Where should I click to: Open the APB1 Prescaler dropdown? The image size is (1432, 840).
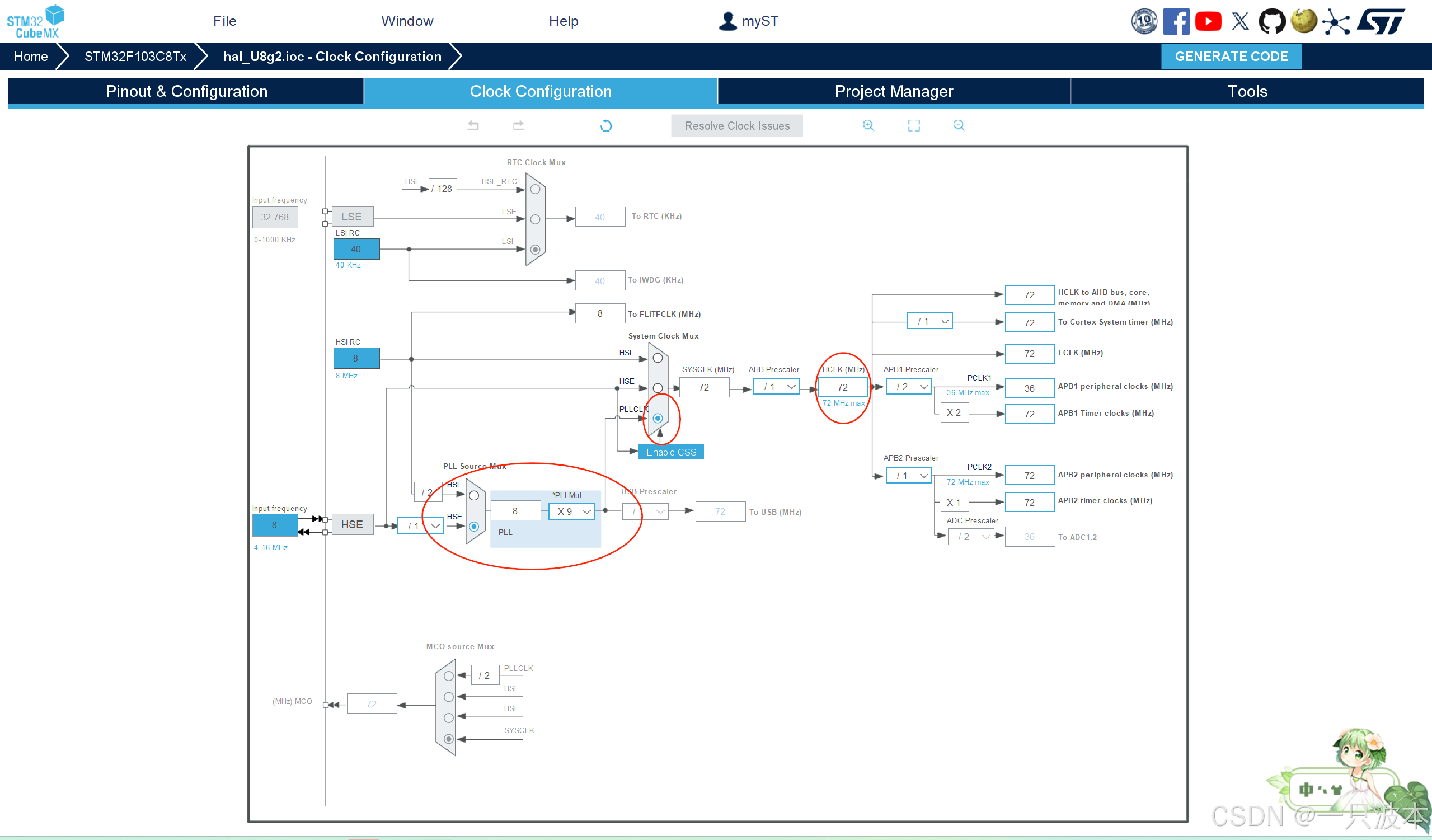pyautogui.click(x=908, y=387)
